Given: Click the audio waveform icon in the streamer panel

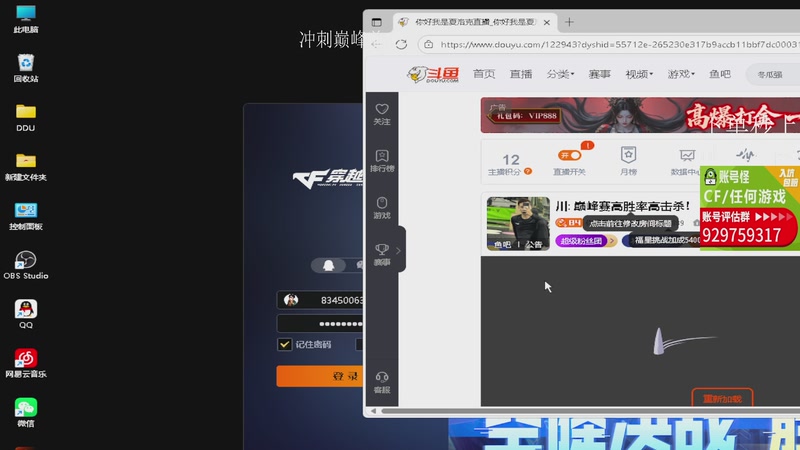Looking at the screenshot, I should 745,154.
